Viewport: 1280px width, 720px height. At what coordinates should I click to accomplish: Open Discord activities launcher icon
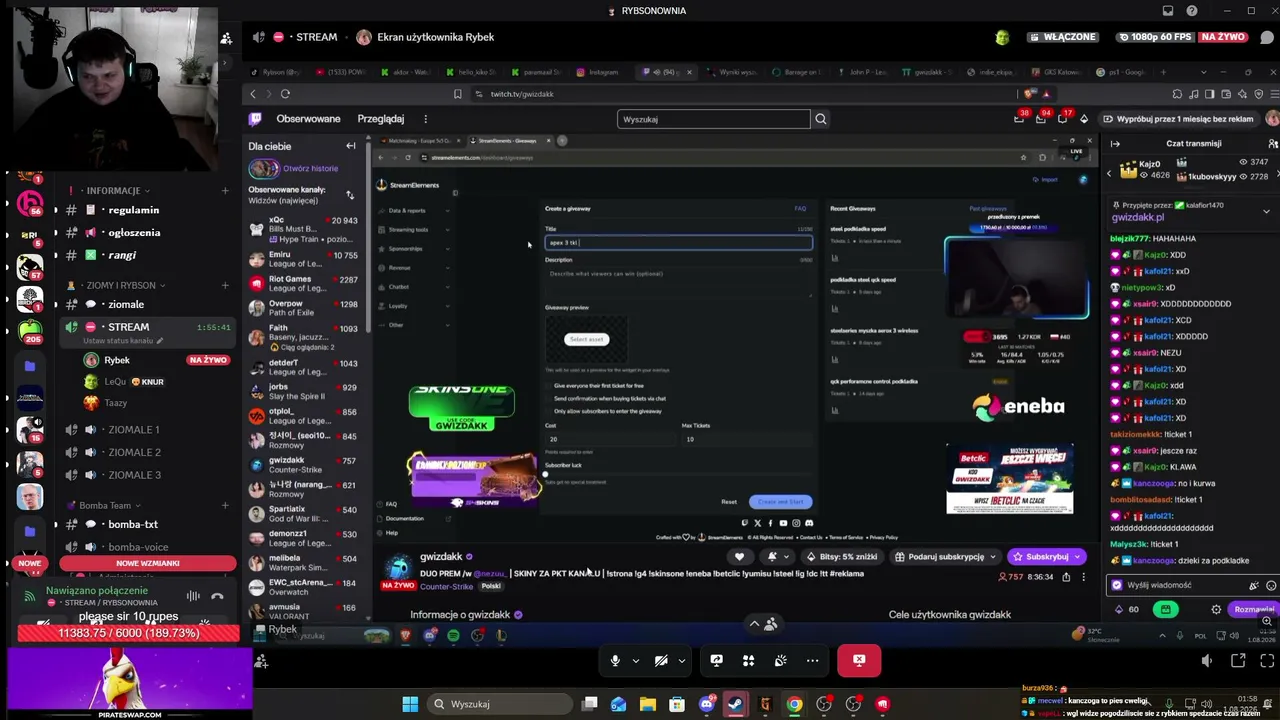[x=748, y=660]
